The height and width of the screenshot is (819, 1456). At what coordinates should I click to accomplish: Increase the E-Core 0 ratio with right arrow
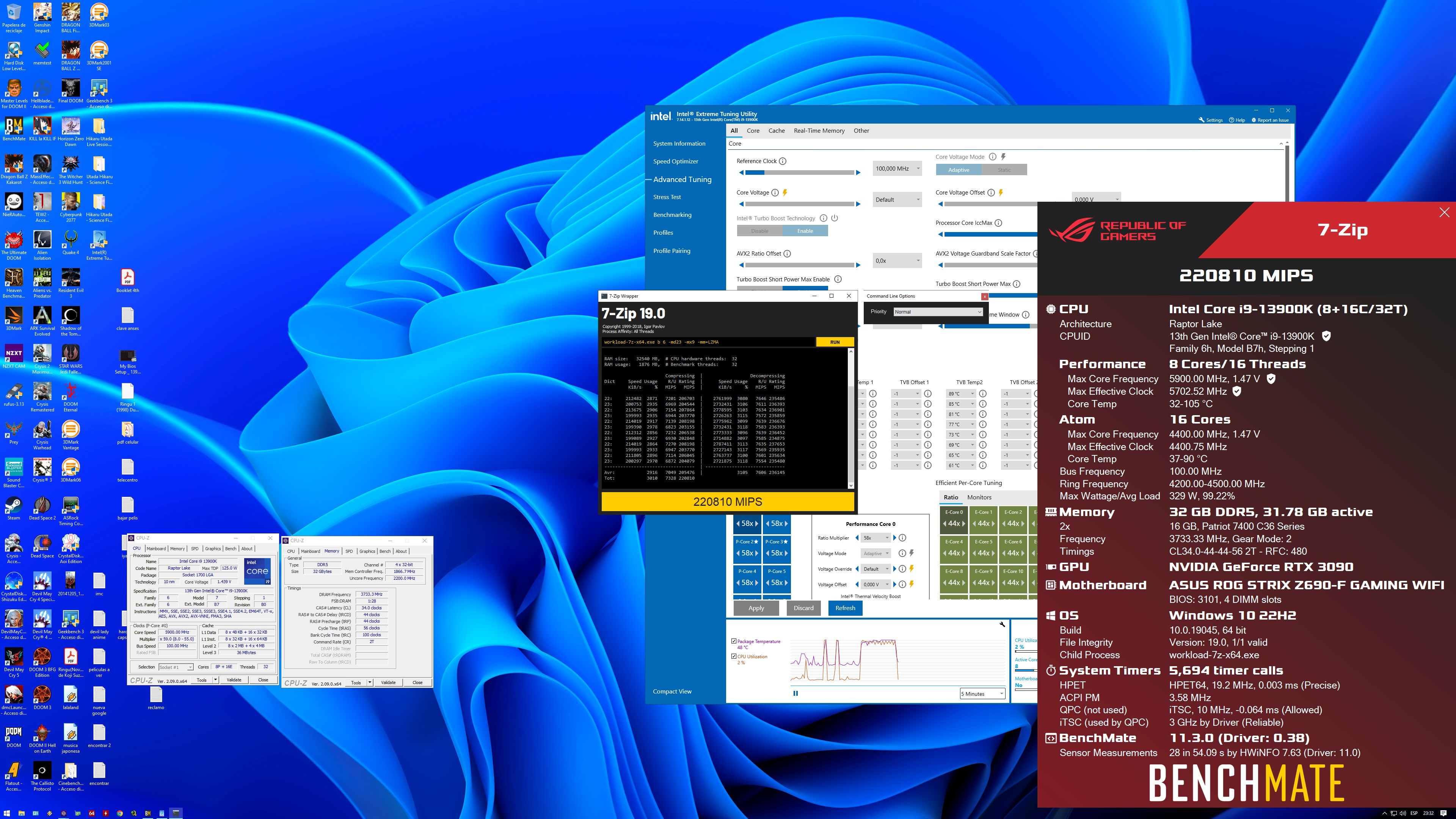pos(964,523)
